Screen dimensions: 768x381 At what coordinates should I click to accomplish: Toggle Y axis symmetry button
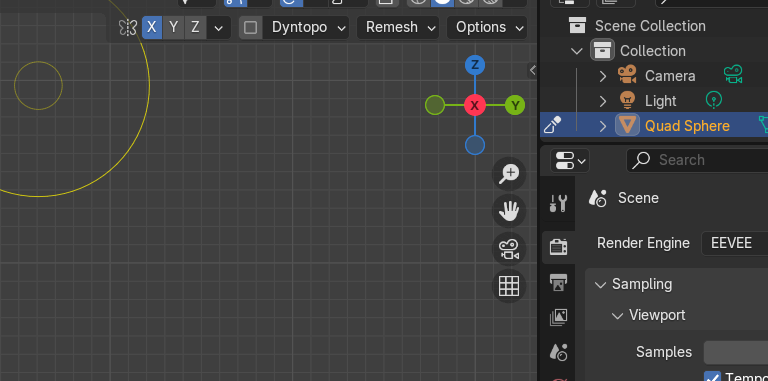pos(173,27)
